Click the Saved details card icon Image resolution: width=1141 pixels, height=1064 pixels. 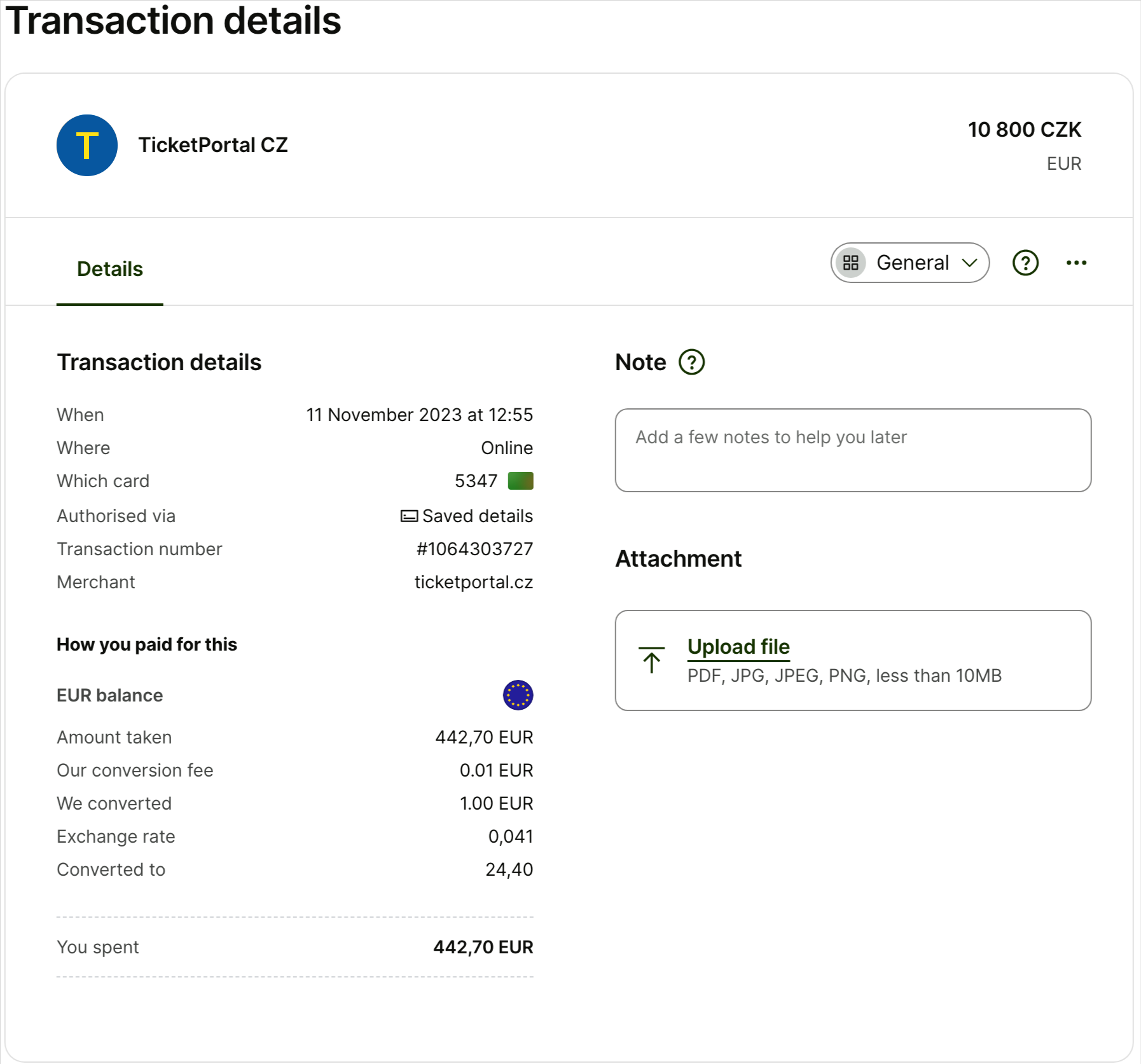409,516
